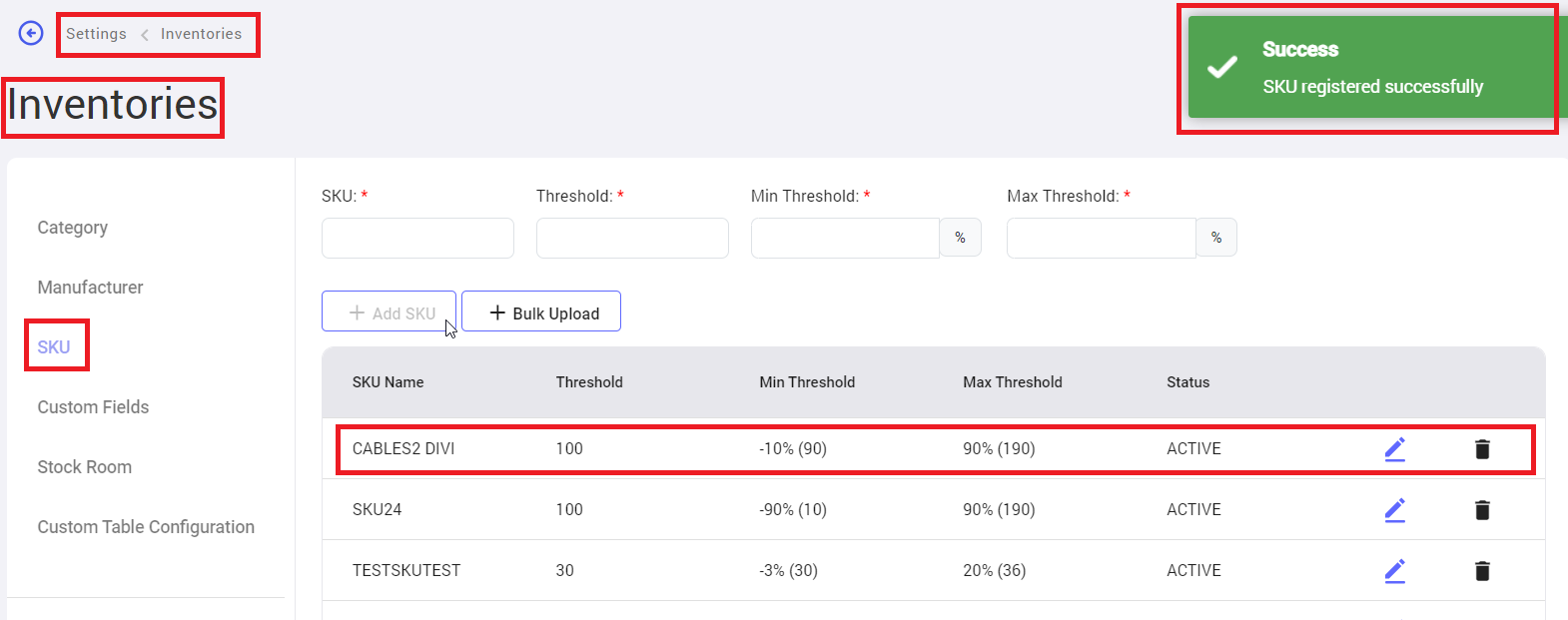Go to Manufacturer in sidebar
This screenshot has width=1568, height=620.
coord(90,288)
